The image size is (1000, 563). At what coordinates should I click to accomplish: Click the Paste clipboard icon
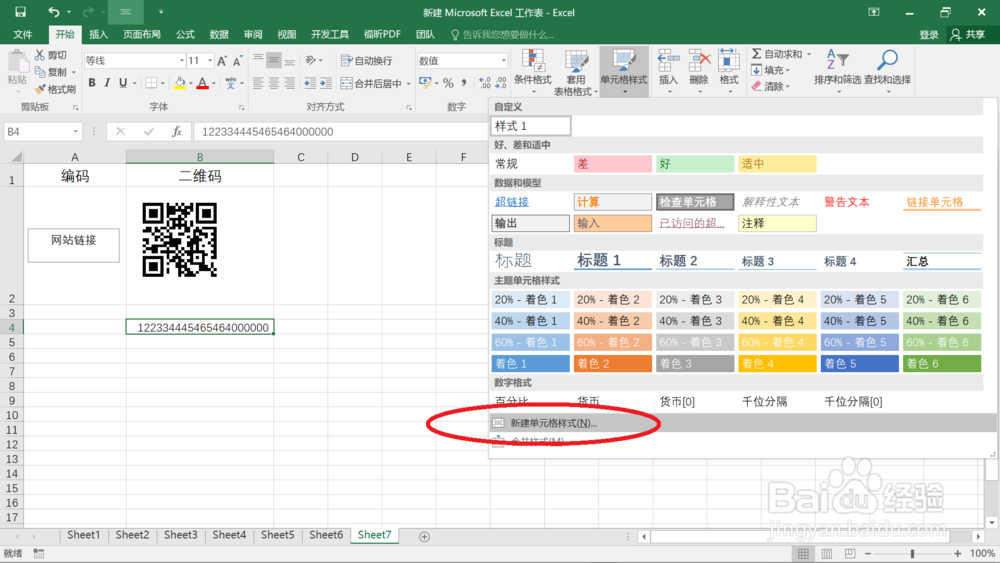[17, 62]
